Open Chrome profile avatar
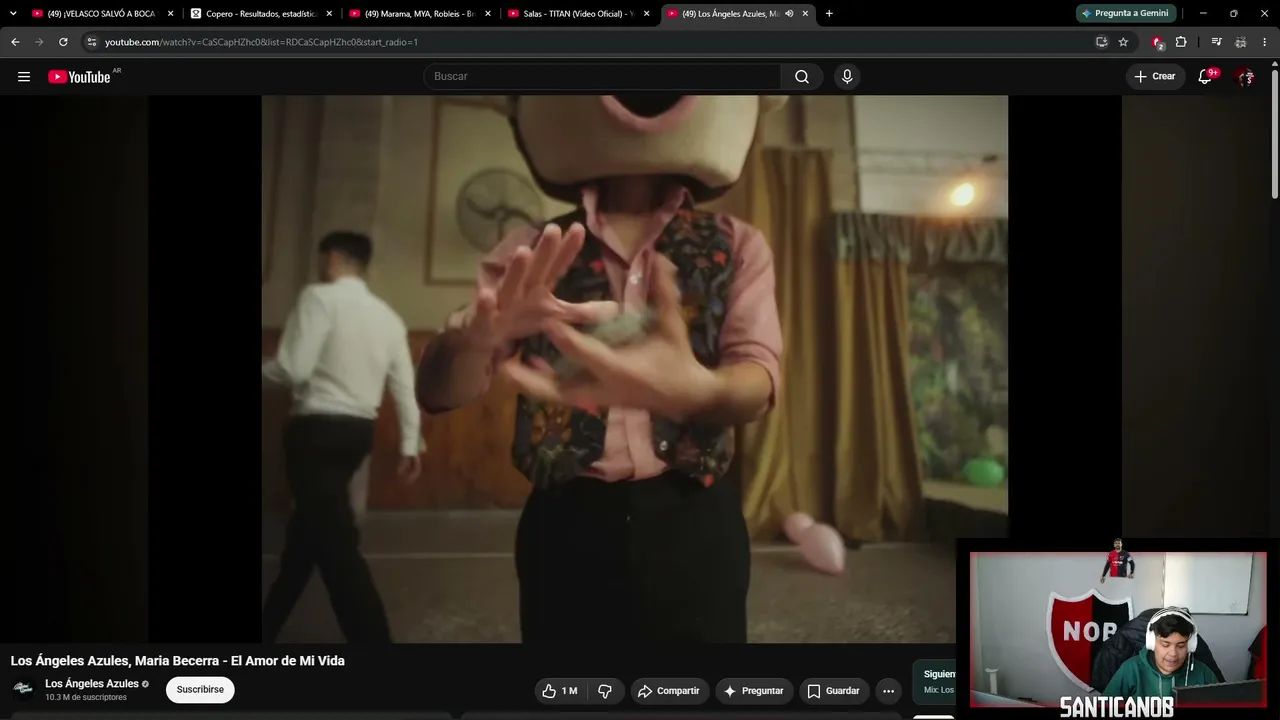1280x720 pixels. pos(1240,42)
